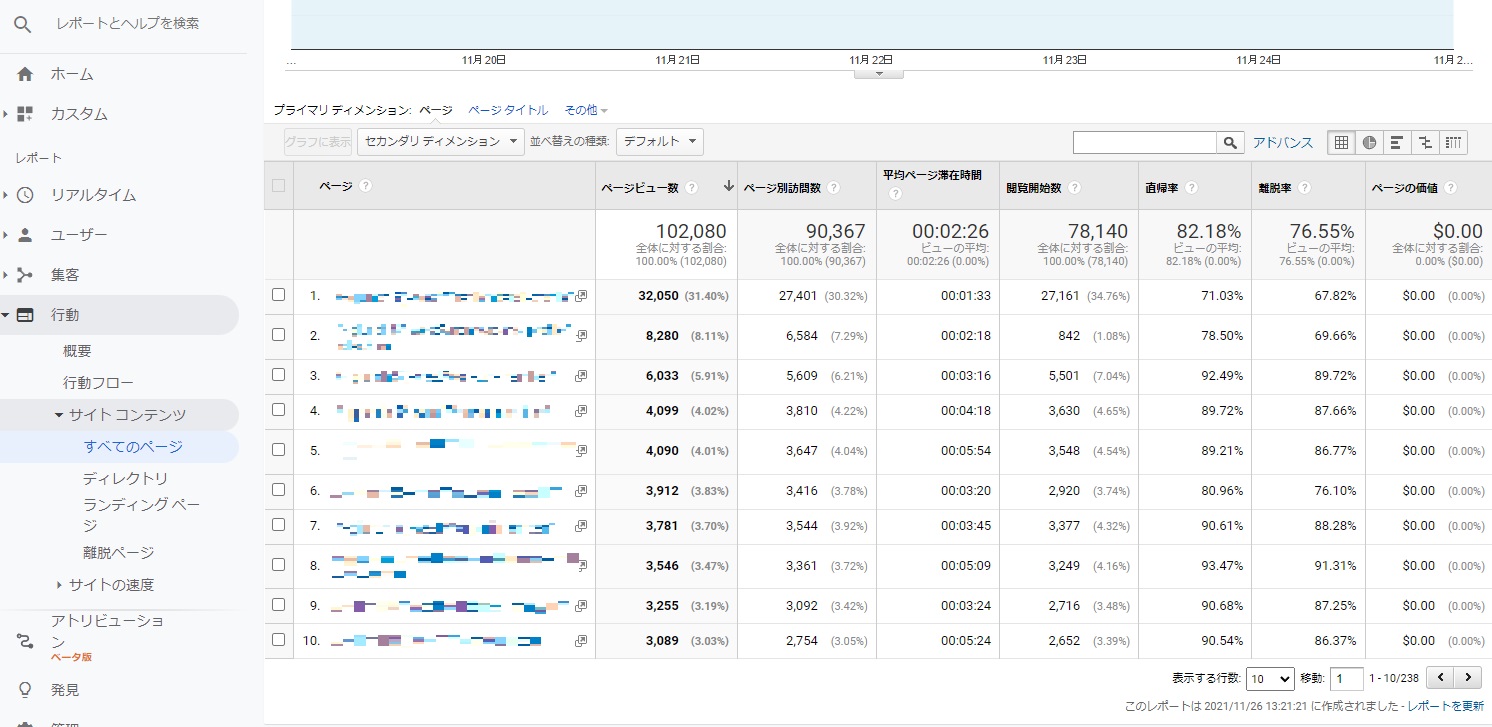Click the 行動 behavior icon
1492x727 pixels.
click(25, 315)
